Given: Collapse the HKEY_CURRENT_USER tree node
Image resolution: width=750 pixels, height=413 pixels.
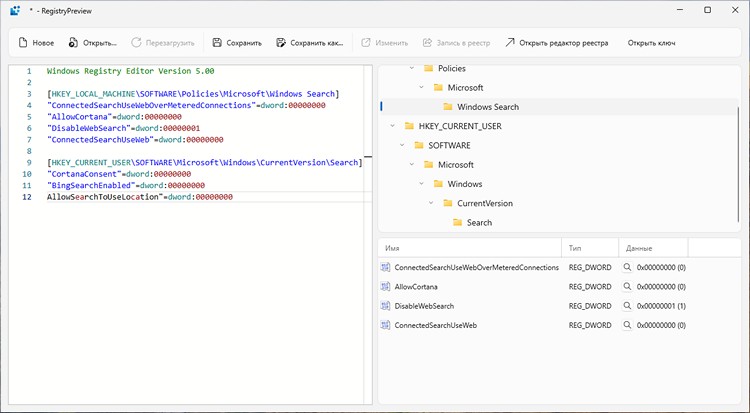Looking at the screenshot, I should click(393, 126).
